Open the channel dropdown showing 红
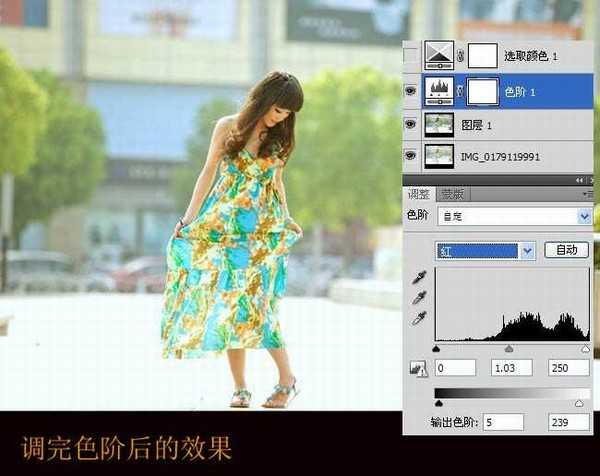The width and height of the screenshot is (600, 476). [x=486, y=251]
